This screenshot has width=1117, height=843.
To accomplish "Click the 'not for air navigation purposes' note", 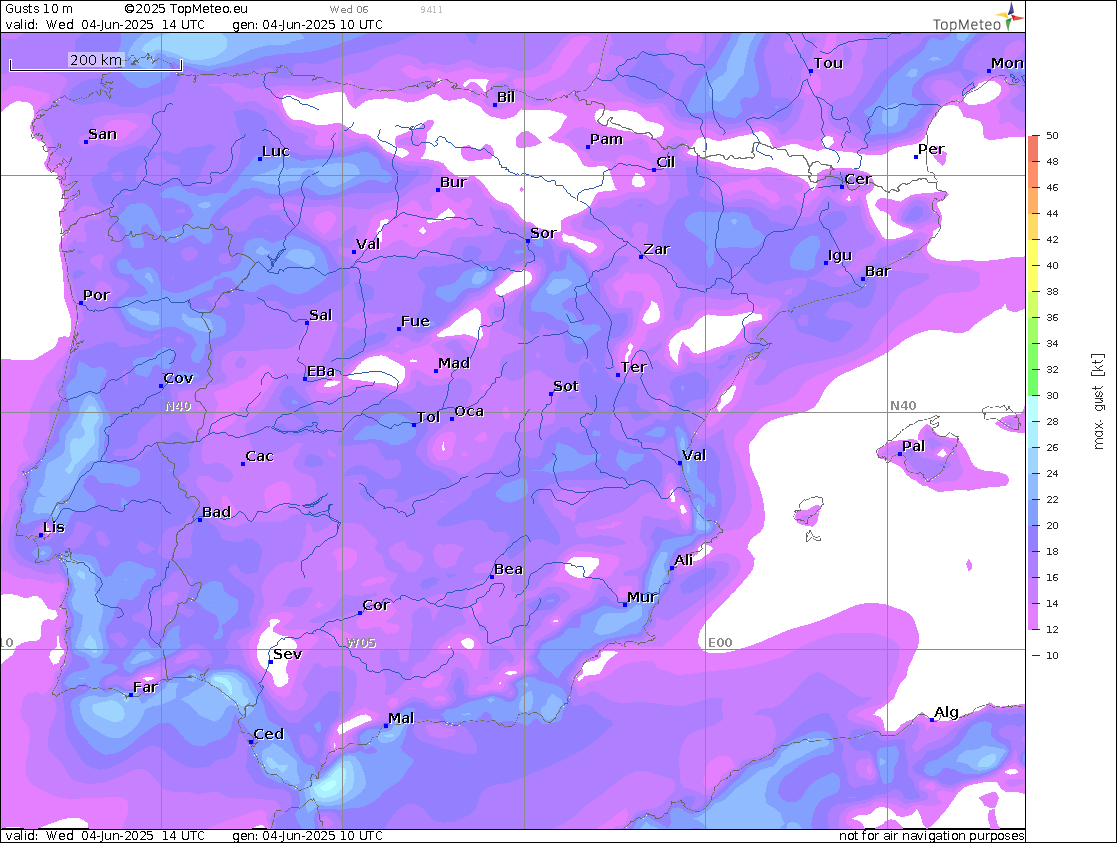I will [x=932, y=835].
